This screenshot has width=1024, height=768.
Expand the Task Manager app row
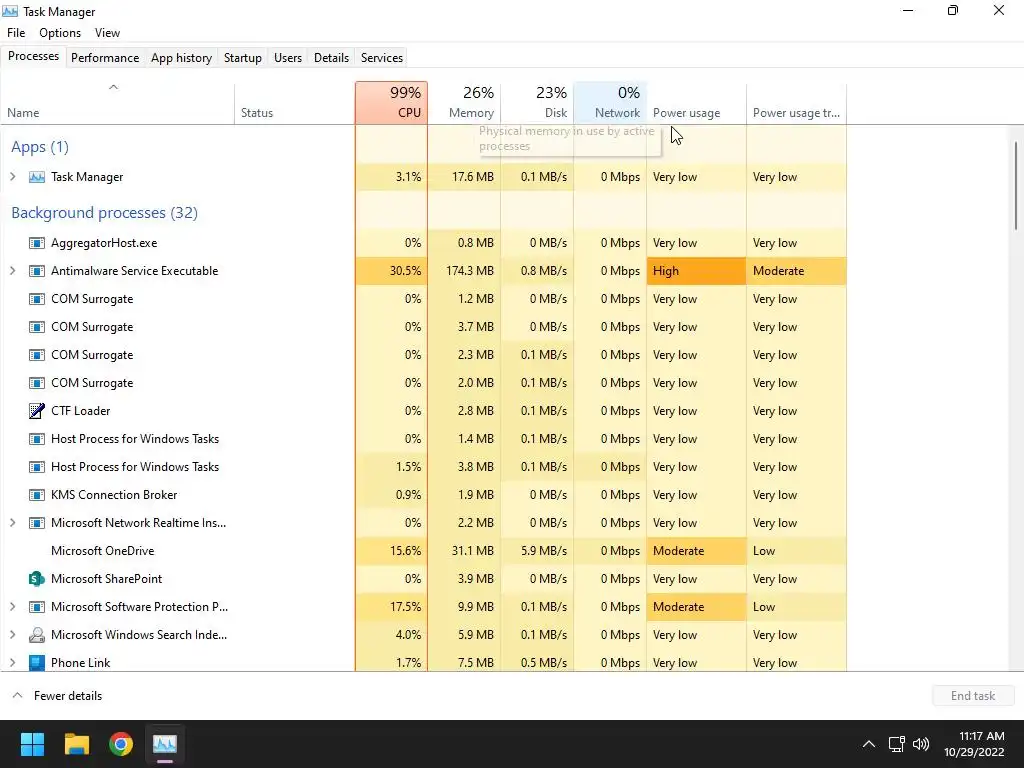[12, 177]
